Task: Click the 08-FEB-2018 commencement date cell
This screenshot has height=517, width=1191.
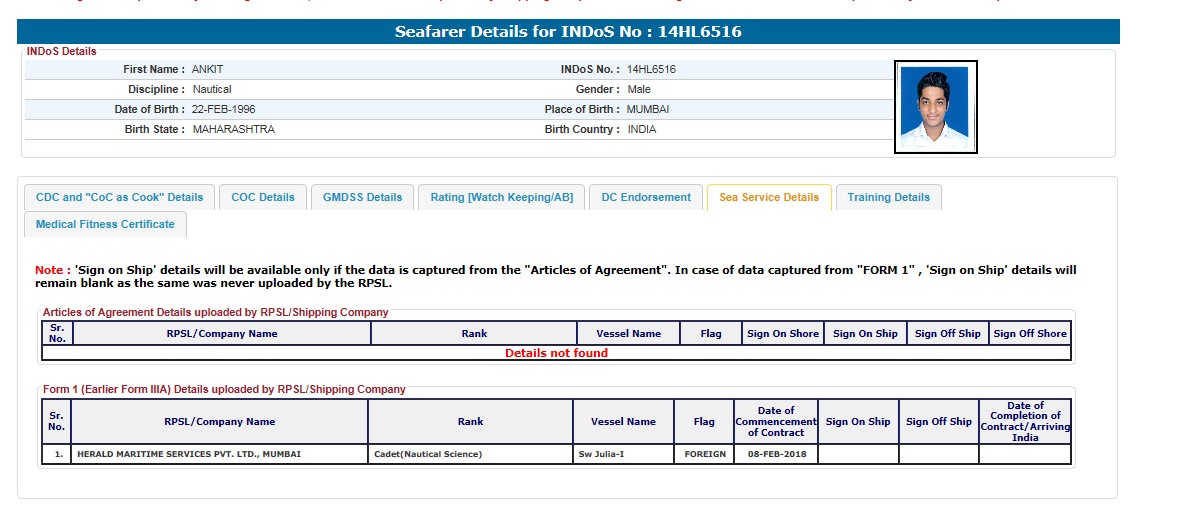Action: point(775,454)
